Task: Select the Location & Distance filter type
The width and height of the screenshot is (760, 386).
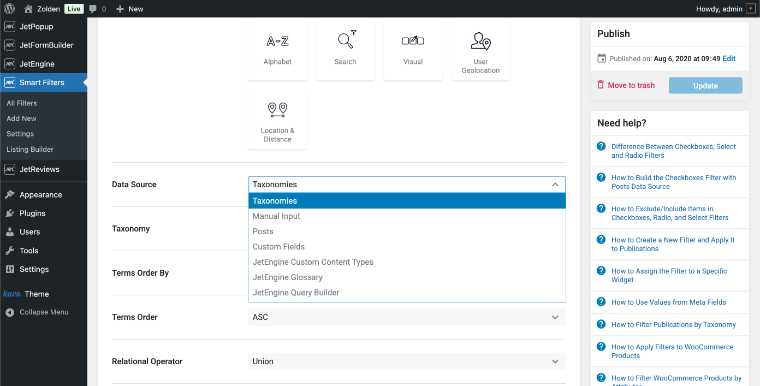Action: [x=277, y=120]
